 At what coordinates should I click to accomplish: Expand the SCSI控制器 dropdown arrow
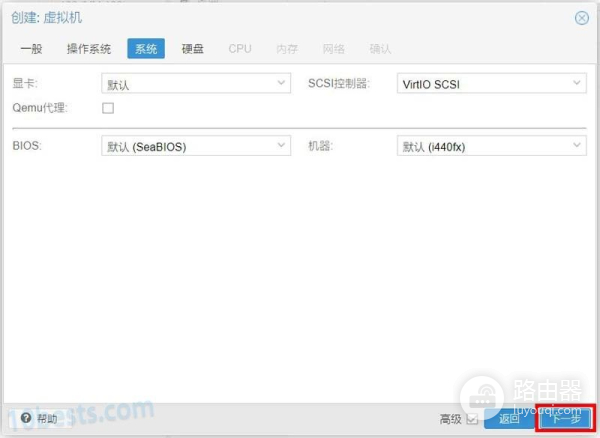576,83
